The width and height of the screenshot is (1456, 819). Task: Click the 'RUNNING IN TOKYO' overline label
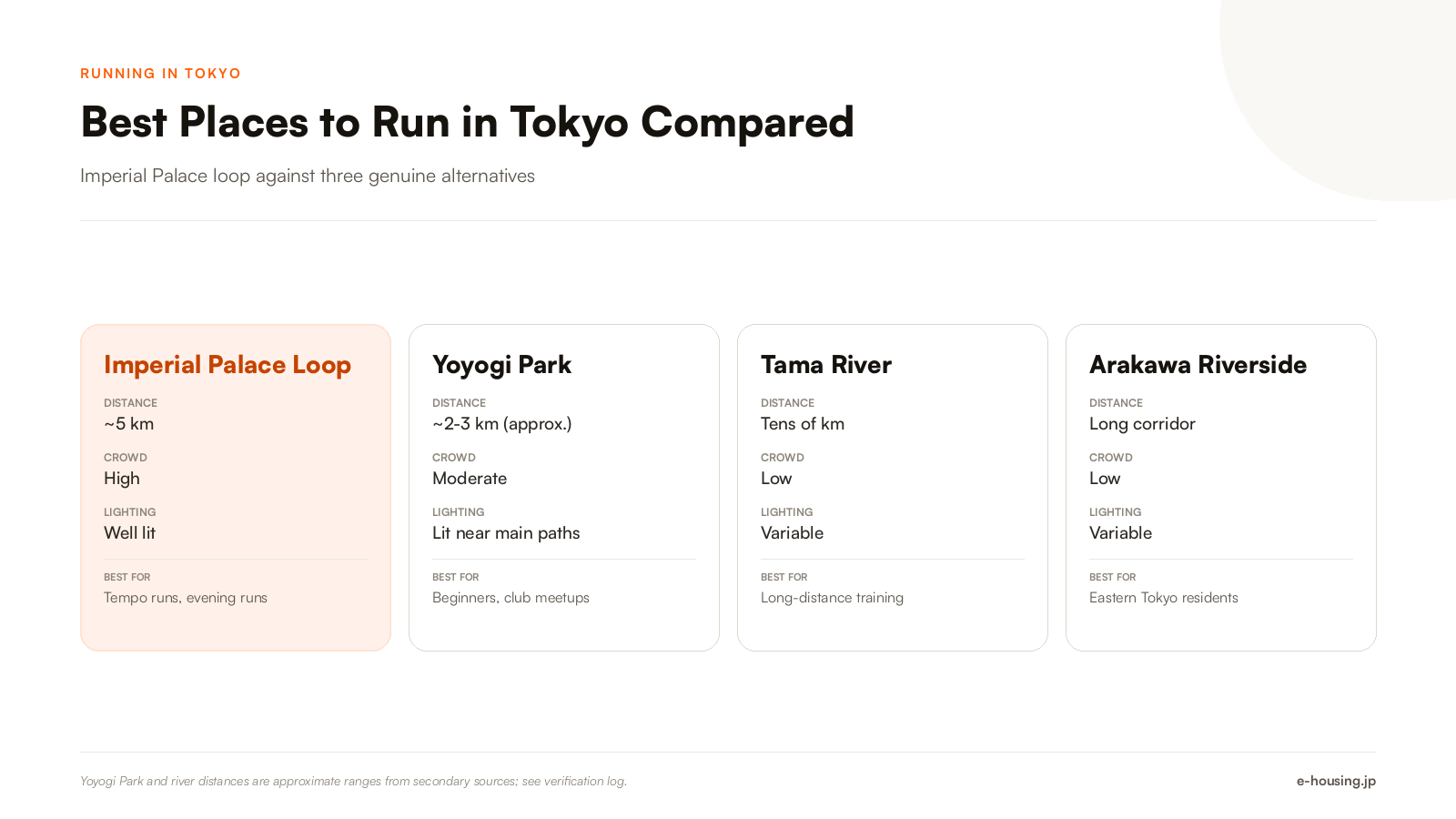tap(160, 74)
